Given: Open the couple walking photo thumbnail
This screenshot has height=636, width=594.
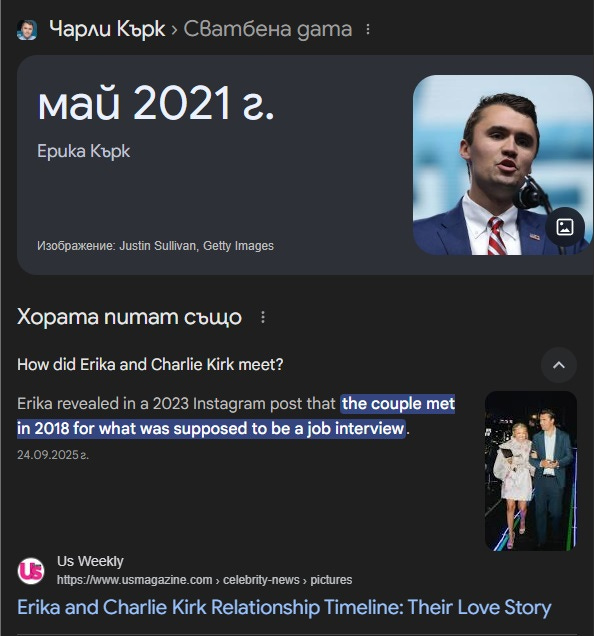Looking at the screenshot, I should pos(531,471).
